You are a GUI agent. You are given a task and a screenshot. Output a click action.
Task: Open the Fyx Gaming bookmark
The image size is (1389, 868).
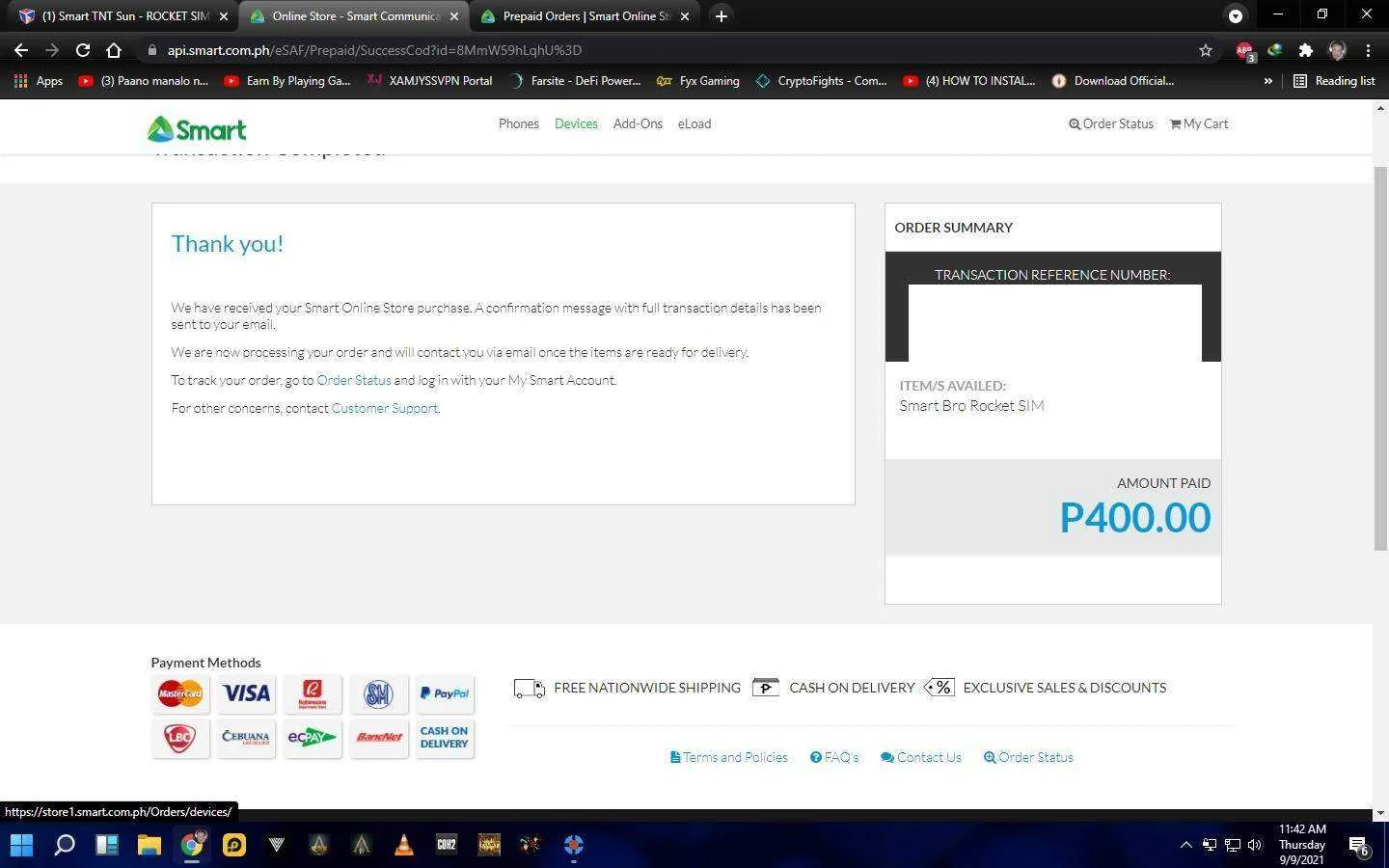[x=697, y=81]
